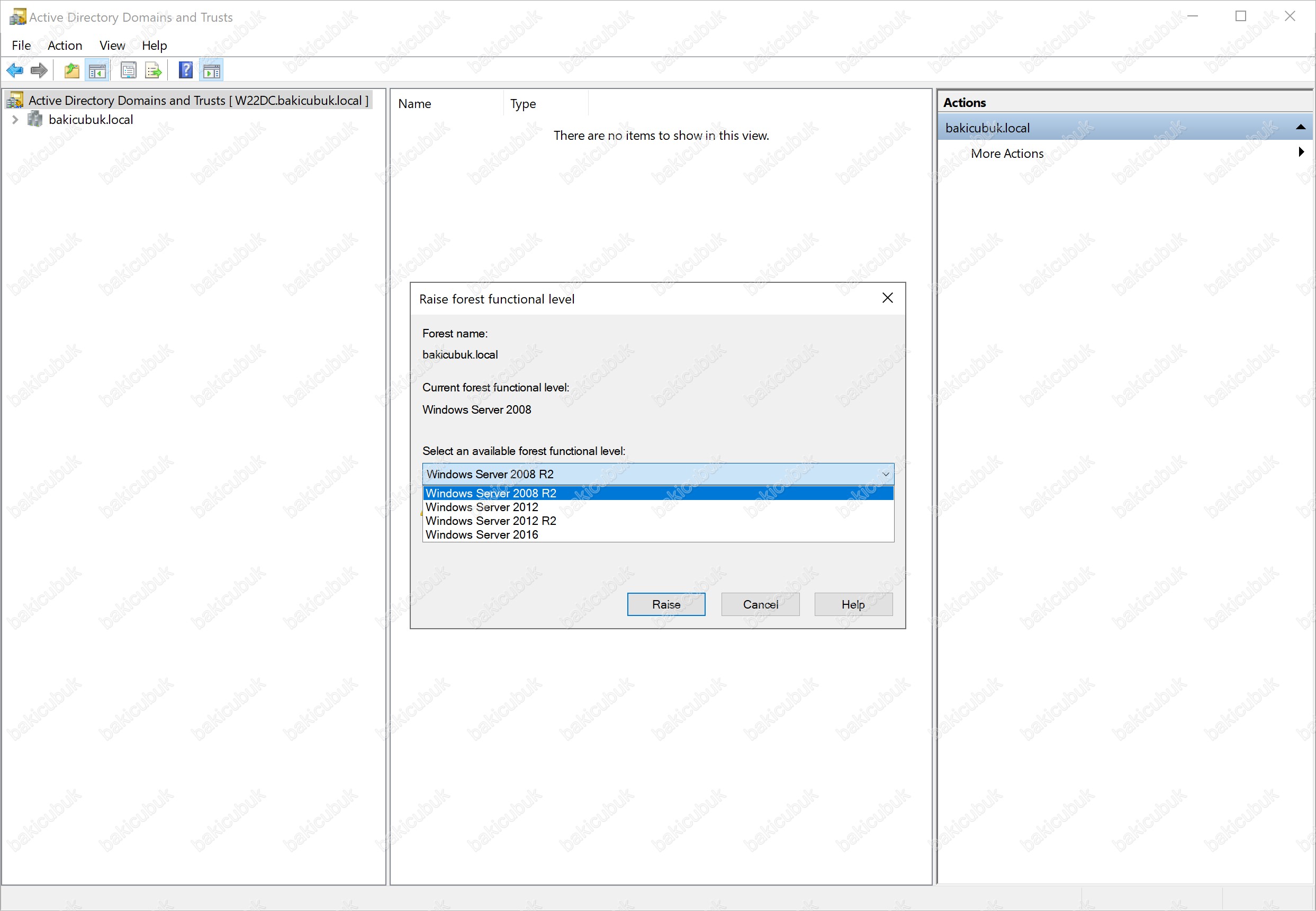Open the View menu
Screen dimensions: 1316x911
click(x=112, y=45)
